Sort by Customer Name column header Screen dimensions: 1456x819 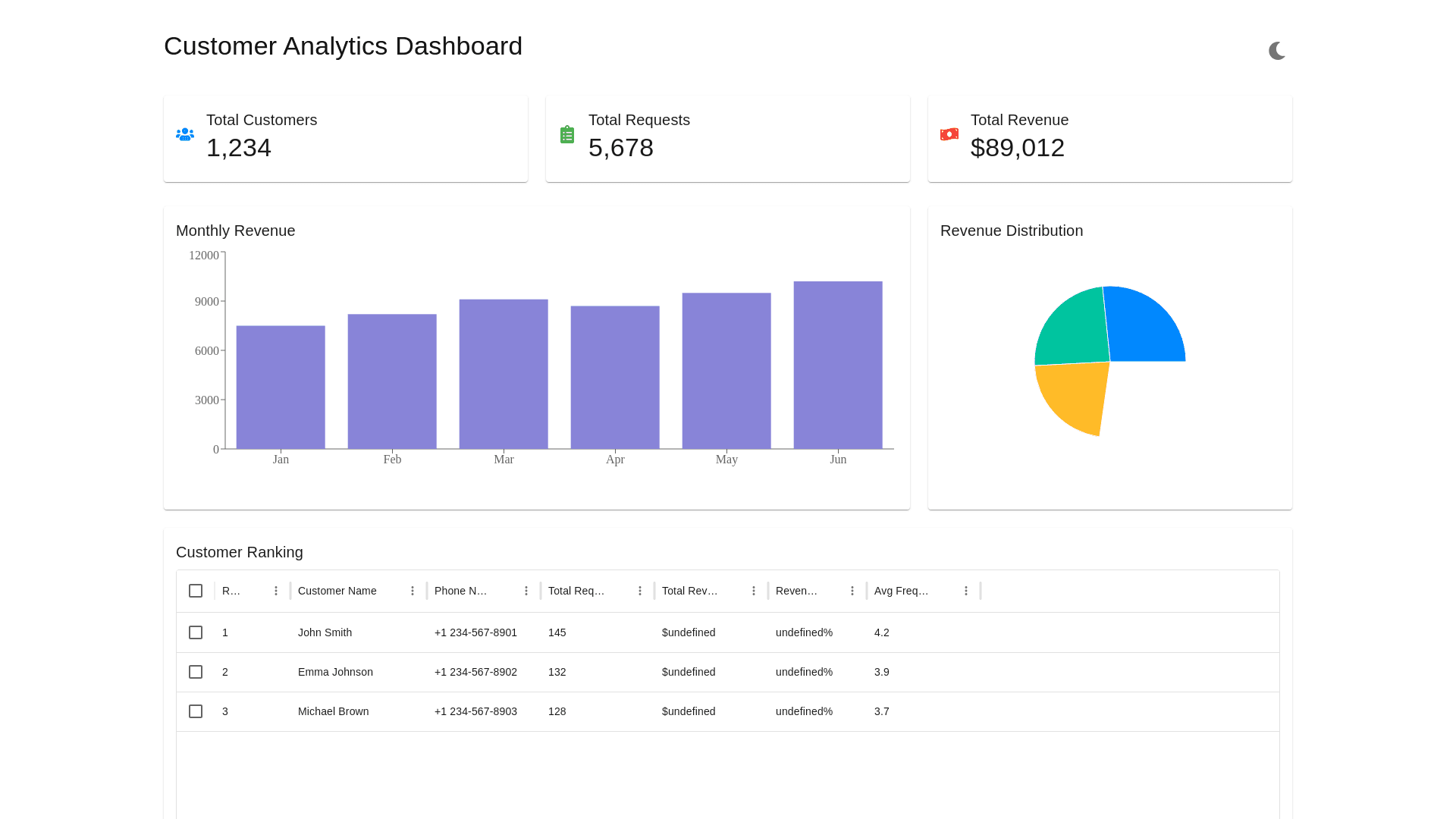(337, 591)
